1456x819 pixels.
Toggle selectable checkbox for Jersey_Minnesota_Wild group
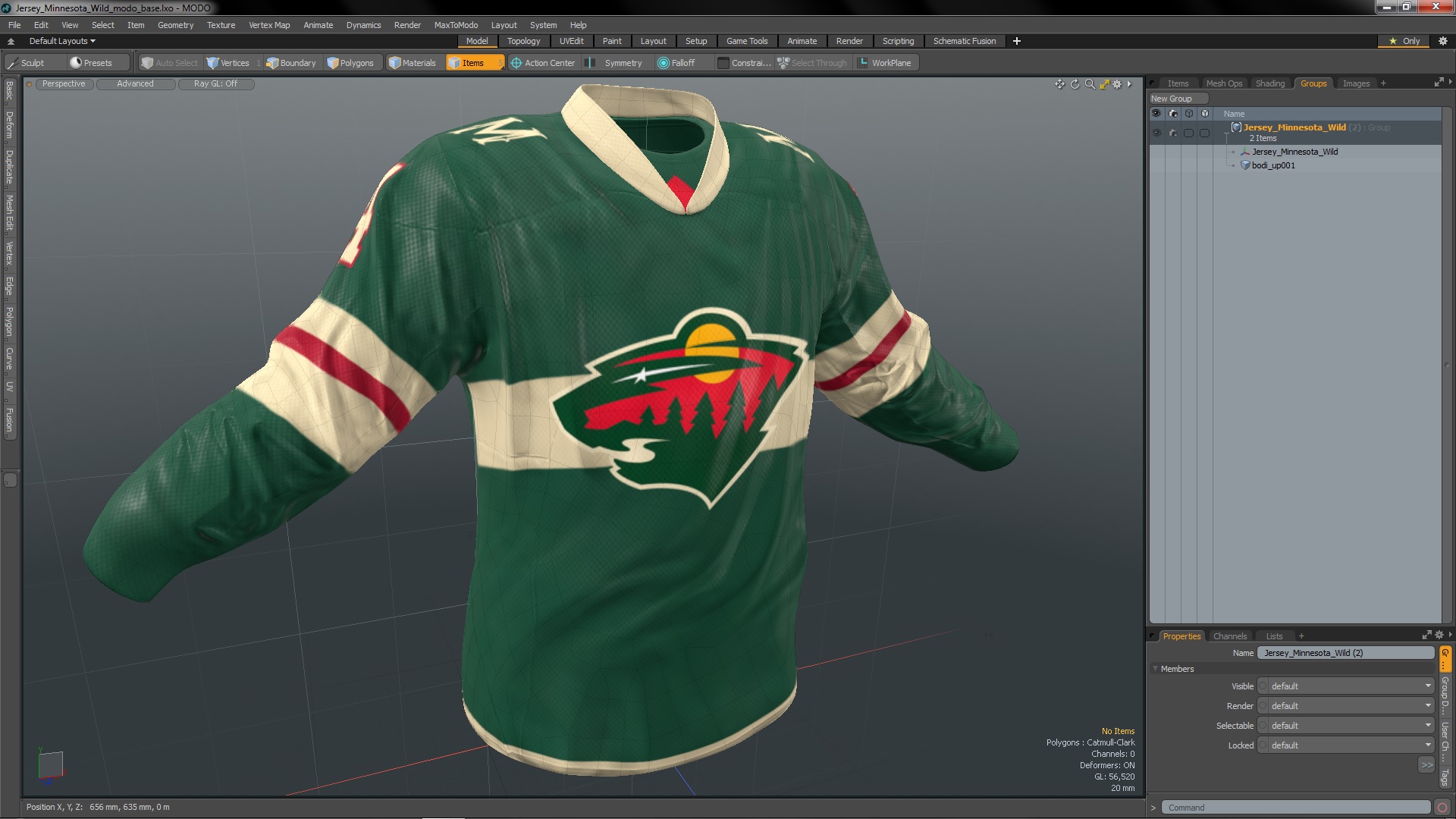1188,133
